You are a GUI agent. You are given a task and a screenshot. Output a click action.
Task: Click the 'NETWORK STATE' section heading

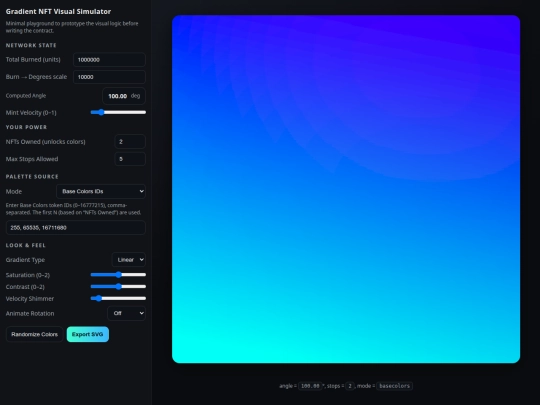pyautogui.click(x=31, y=45)
